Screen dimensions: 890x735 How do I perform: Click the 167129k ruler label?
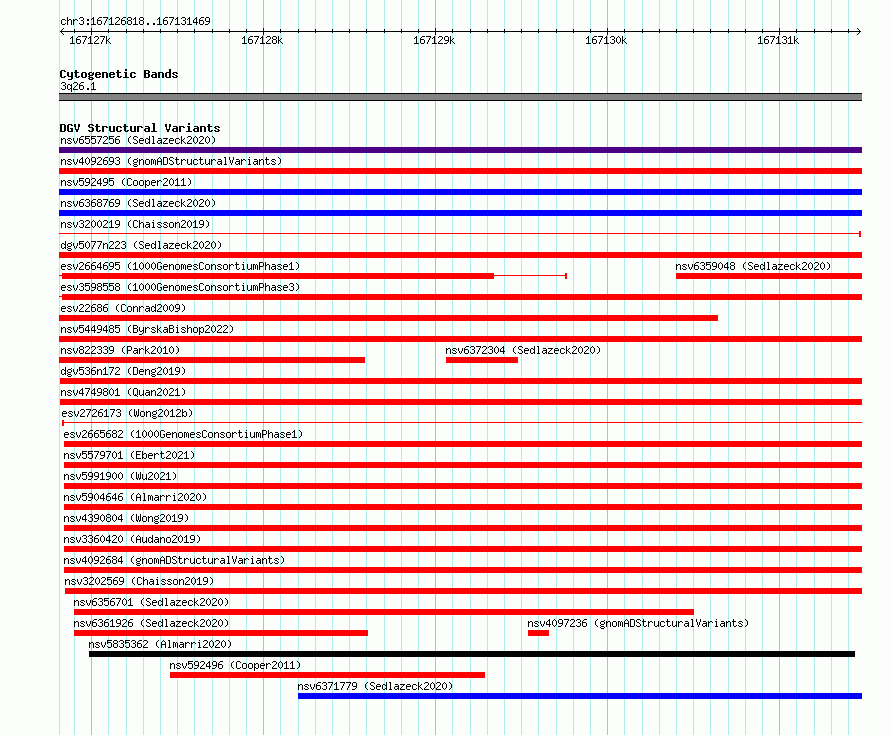tap(434, 40)
